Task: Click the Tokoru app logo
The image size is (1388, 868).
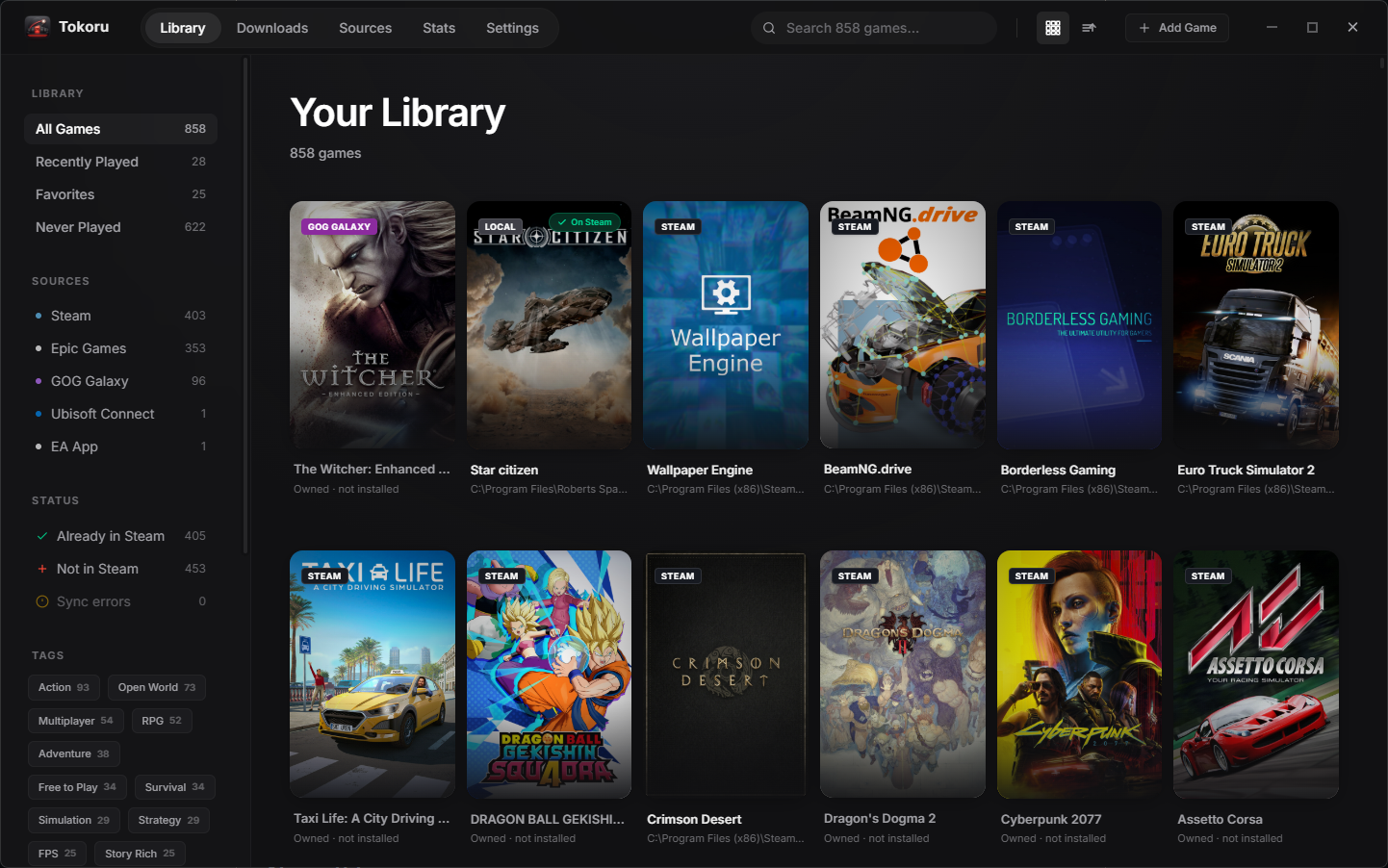Action: coord(38,27)
